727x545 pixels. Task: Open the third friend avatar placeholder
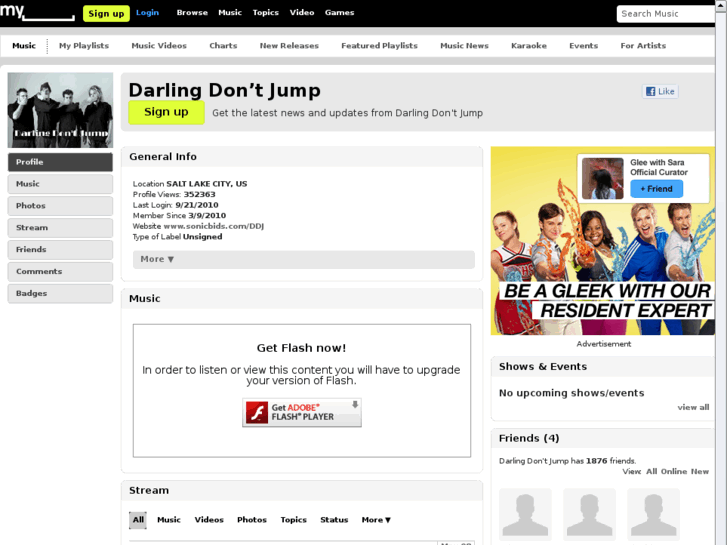pos(653,515)
